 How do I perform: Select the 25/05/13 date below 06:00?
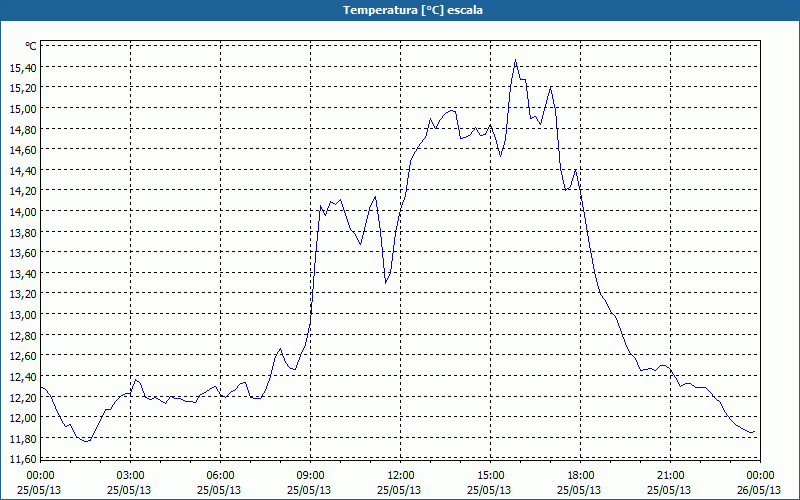pos(219,490)
